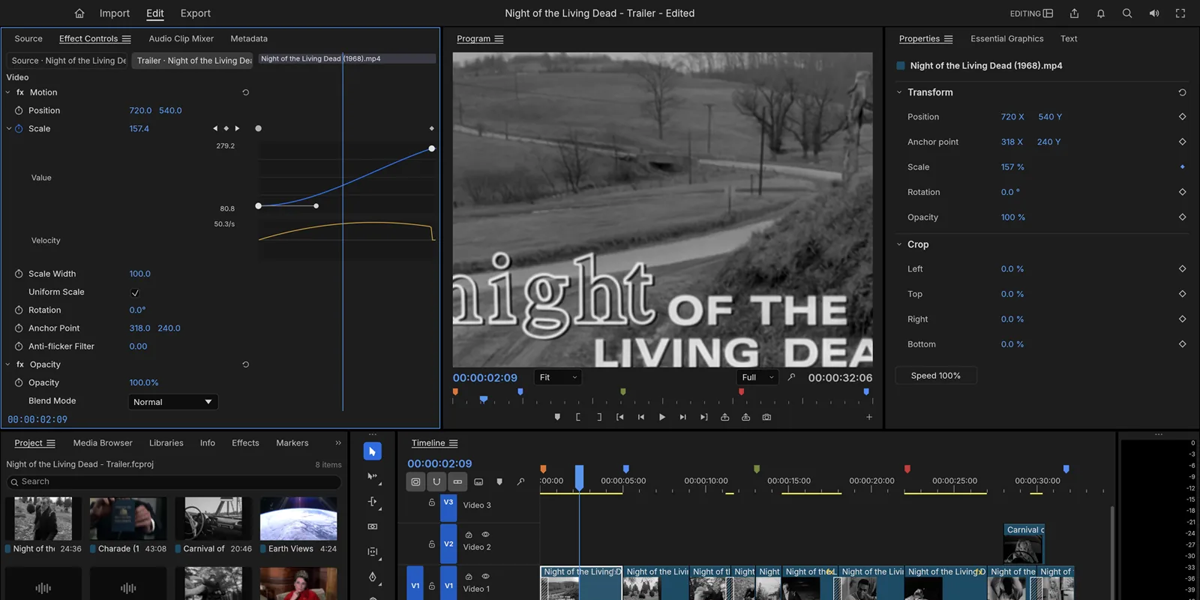Click the Essential Graphics tab link
Screen dimensions: 1200x600
(x=1007, y=39)
